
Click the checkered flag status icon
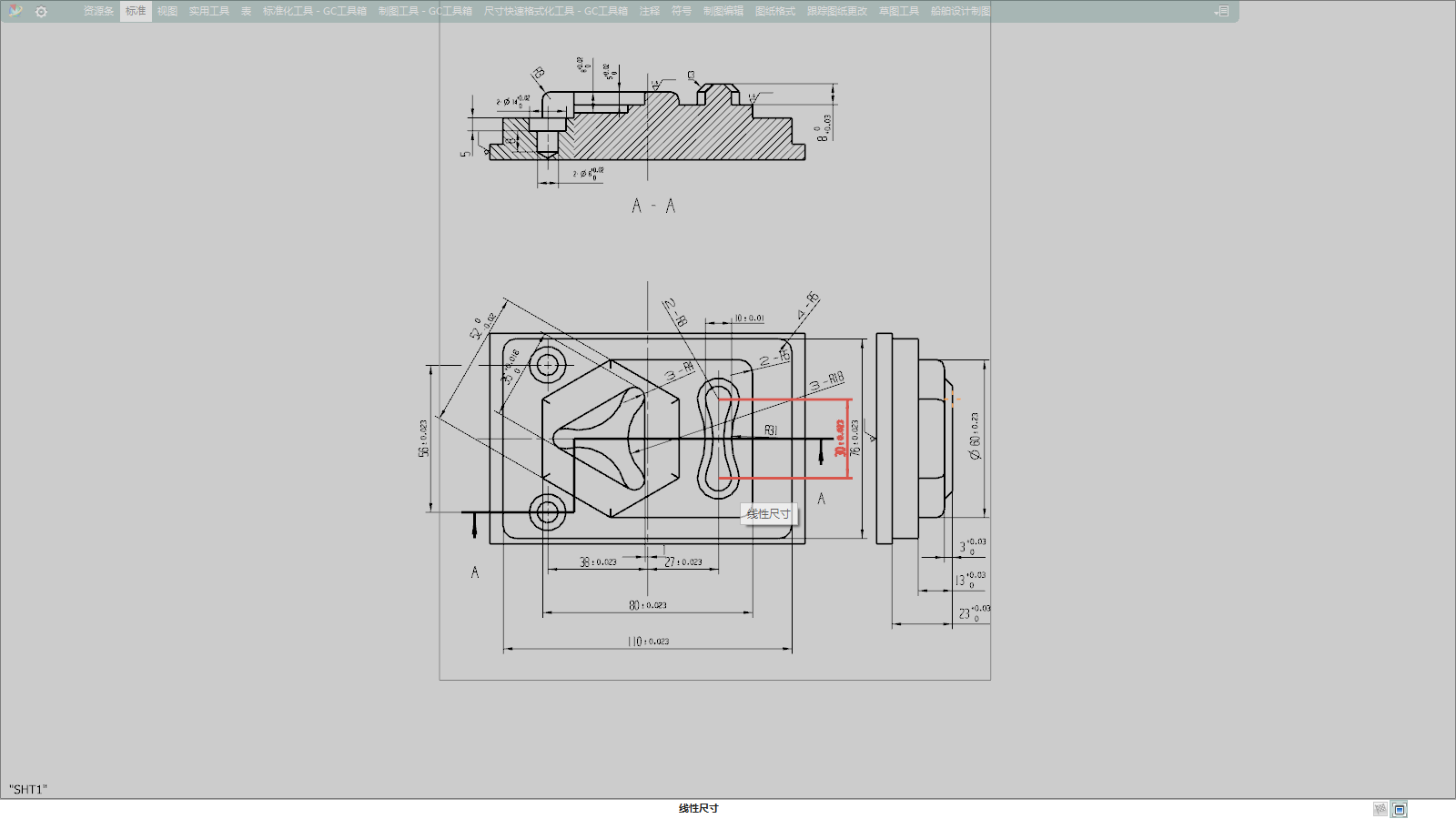[x=1380, y=809]
